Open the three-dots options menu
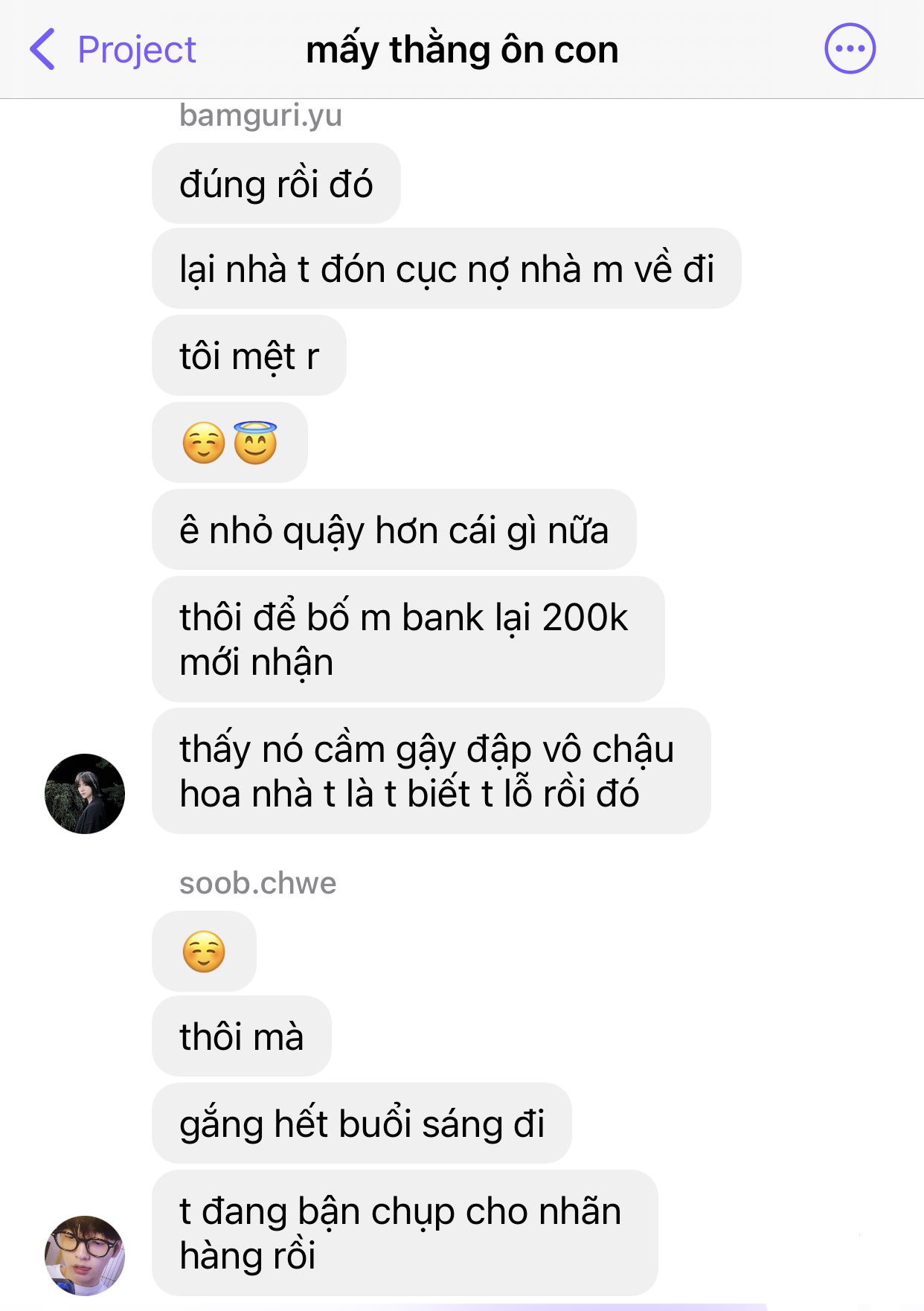The height and width of the screenshot is (1311, 924). pos(850,49)
